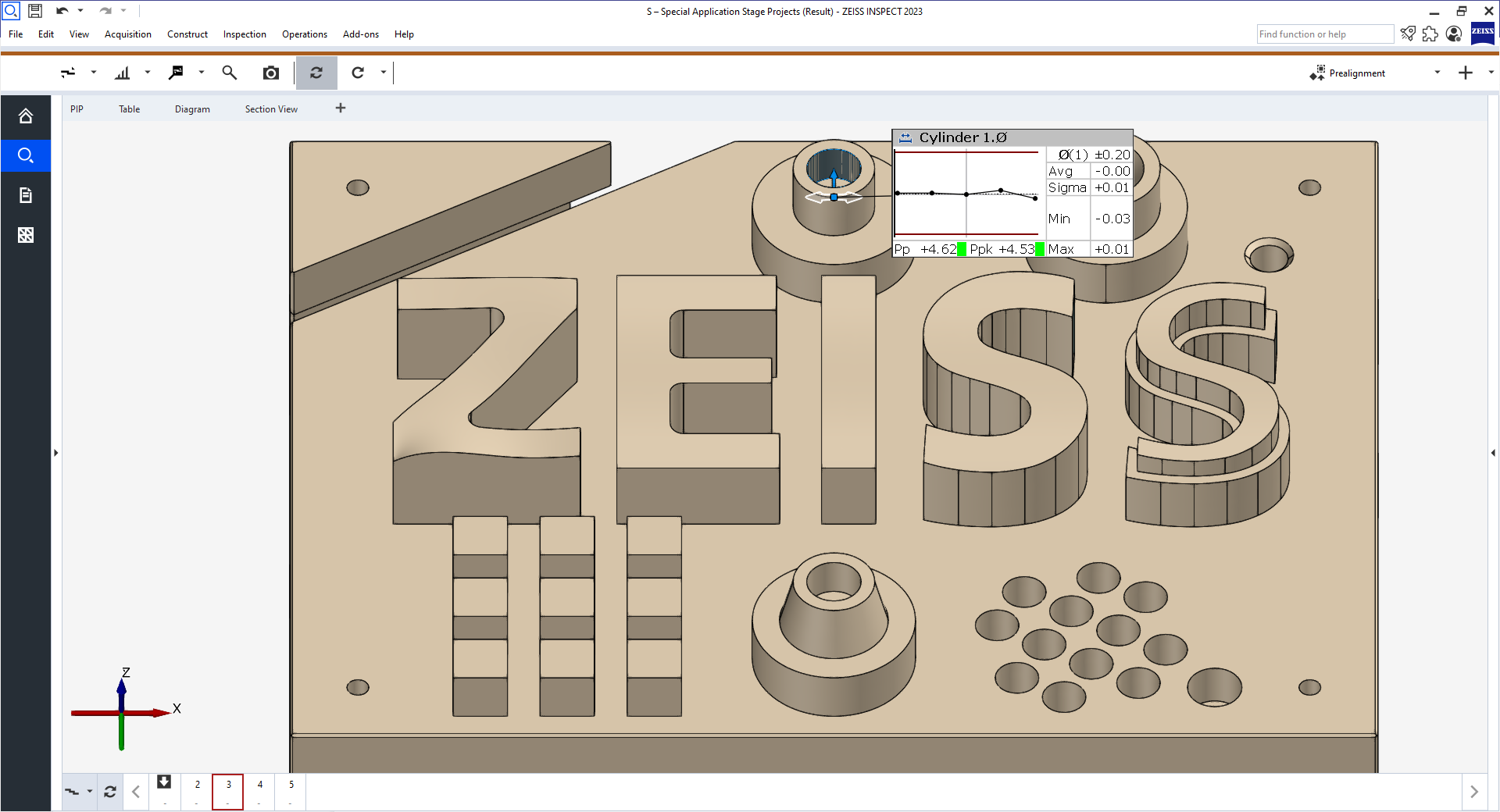Activate the Zoom tool in the toolbar
Image resolution: width=1500 pixels, height=812 pixels.
[x=229, y=73]
